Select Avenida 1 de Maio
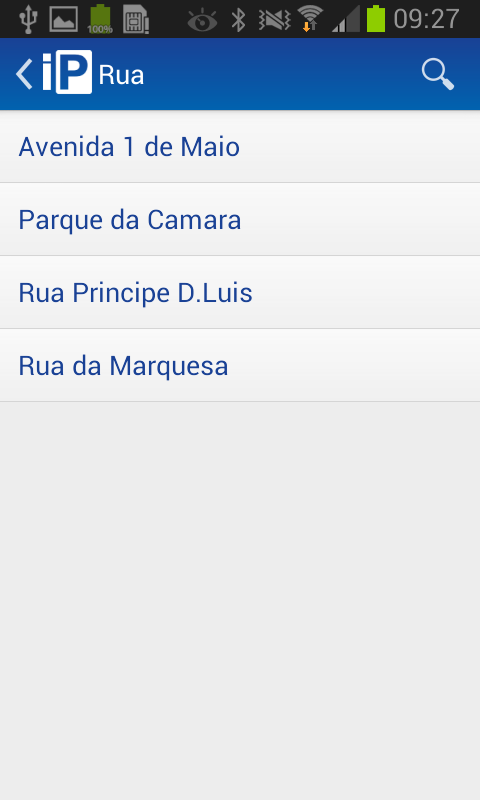The width and height of the screenshot is (480, 800). [240, 147]
